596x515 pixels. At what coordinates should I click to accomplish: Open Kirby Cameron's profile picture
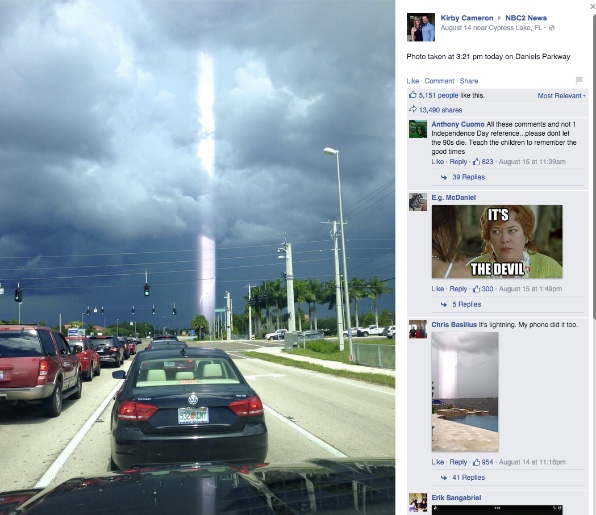pyautogui.click(x=421, y=27)
